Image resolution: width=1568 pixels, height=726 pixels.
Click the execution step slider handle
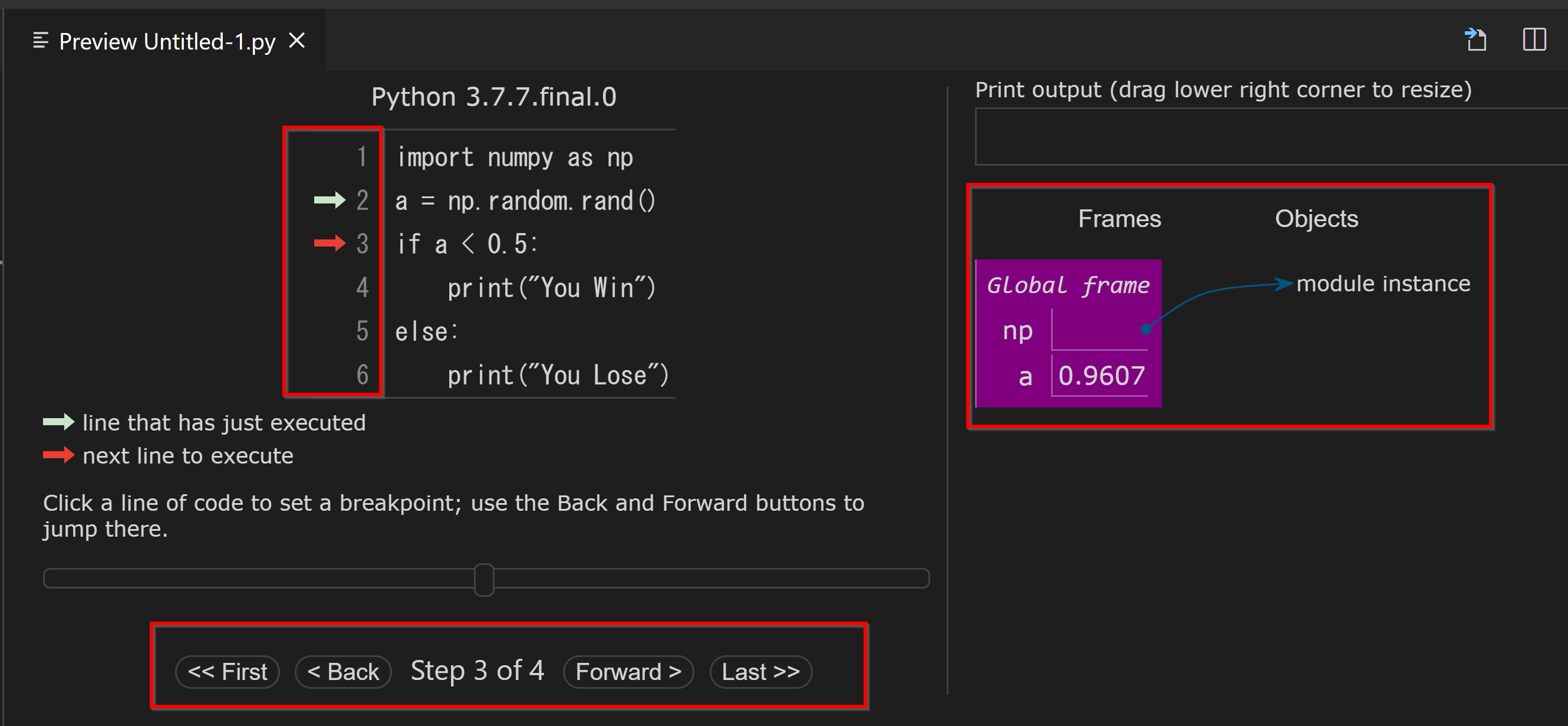tap(484, 579)
